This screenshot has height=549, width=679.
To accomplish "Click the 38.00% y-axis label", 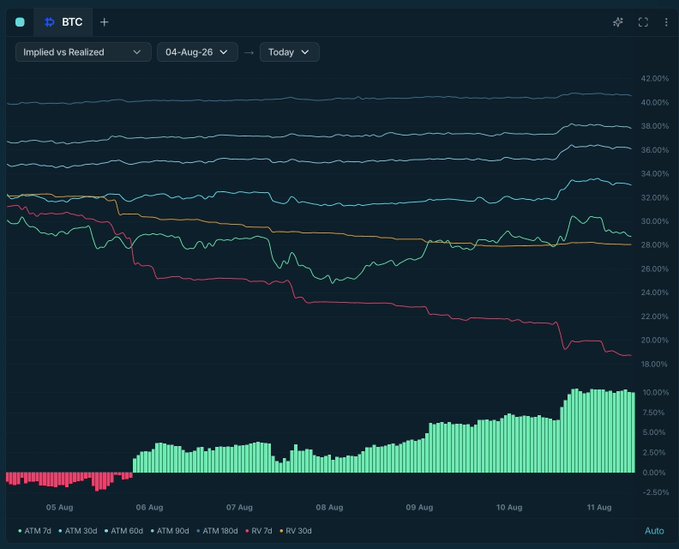I will click(x=655, y=126).
